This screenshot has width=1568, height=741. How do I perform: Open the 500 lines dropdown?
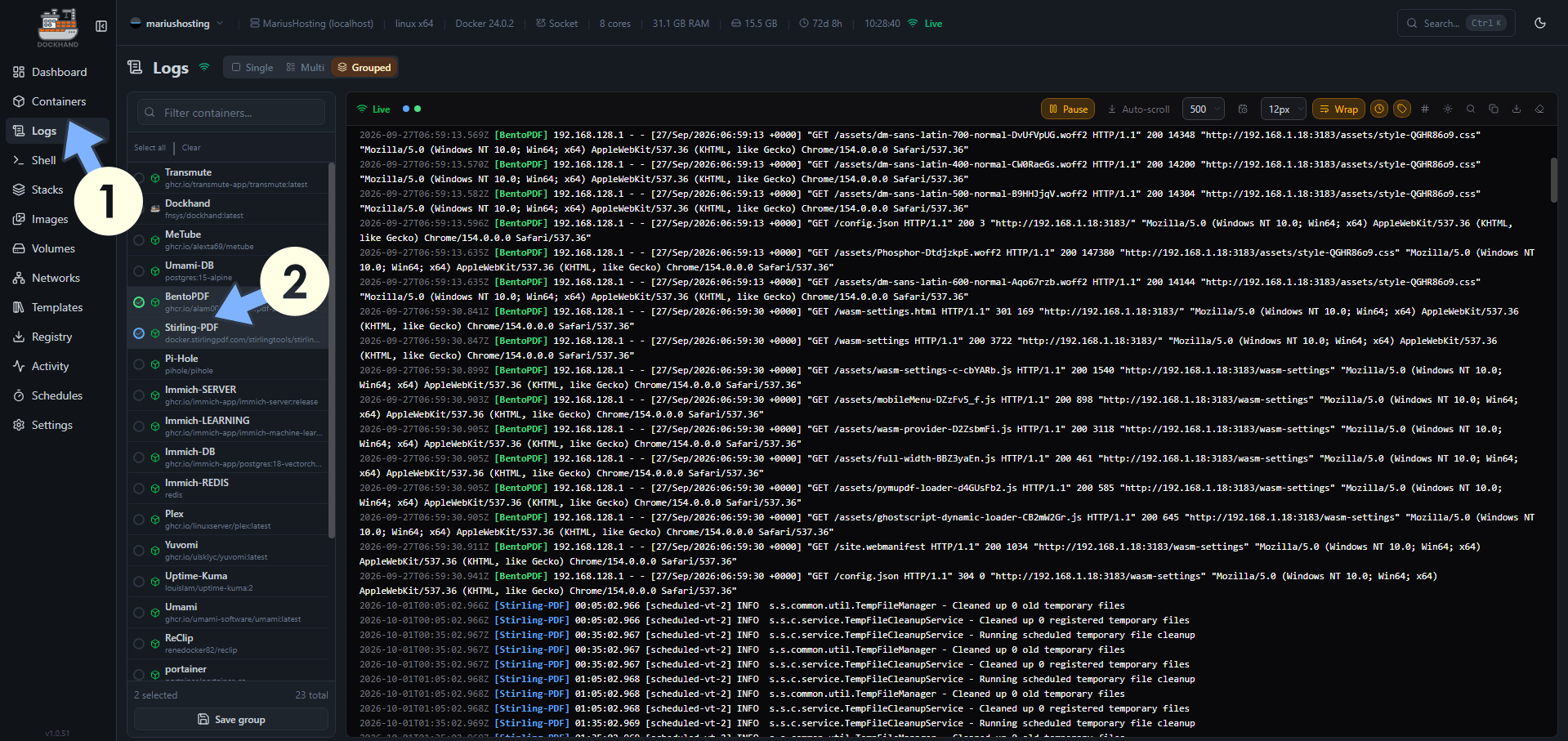pos(1204,109)
